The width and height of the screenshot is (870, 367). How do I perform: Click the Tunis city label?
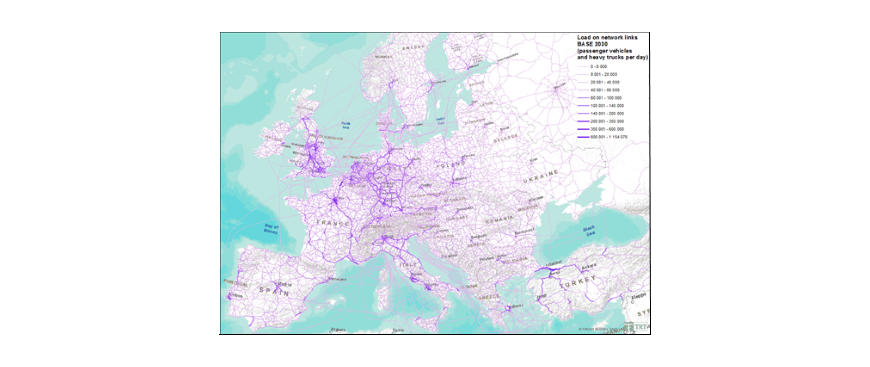coord(397,330)
